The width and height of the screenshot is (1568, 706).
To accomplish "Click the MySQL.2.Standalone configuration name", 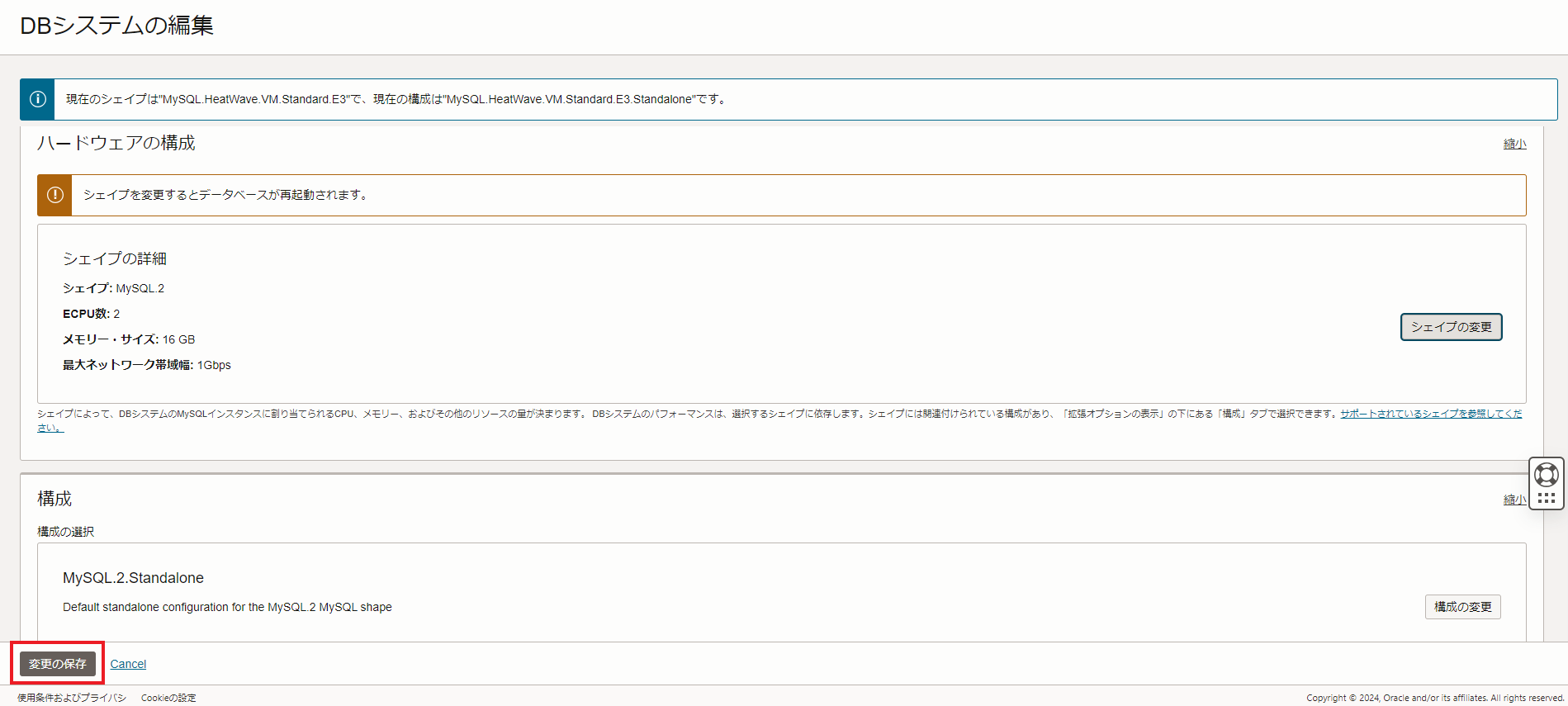I will pos(133,578).
